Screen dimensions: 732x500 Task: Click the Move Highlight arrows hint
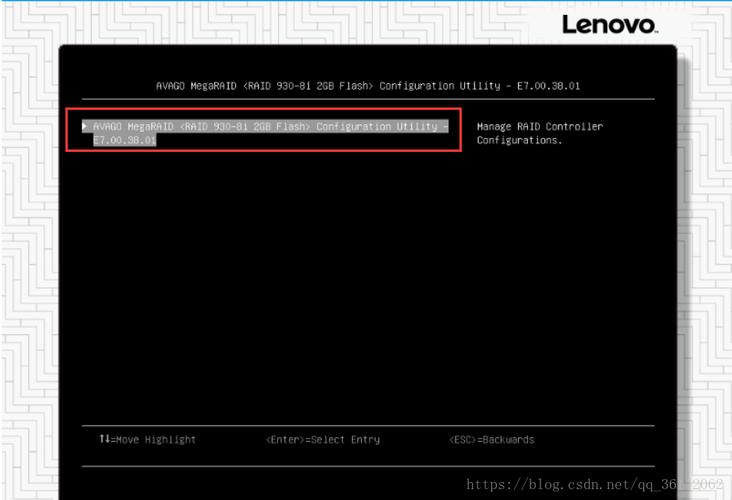point(148,439)
